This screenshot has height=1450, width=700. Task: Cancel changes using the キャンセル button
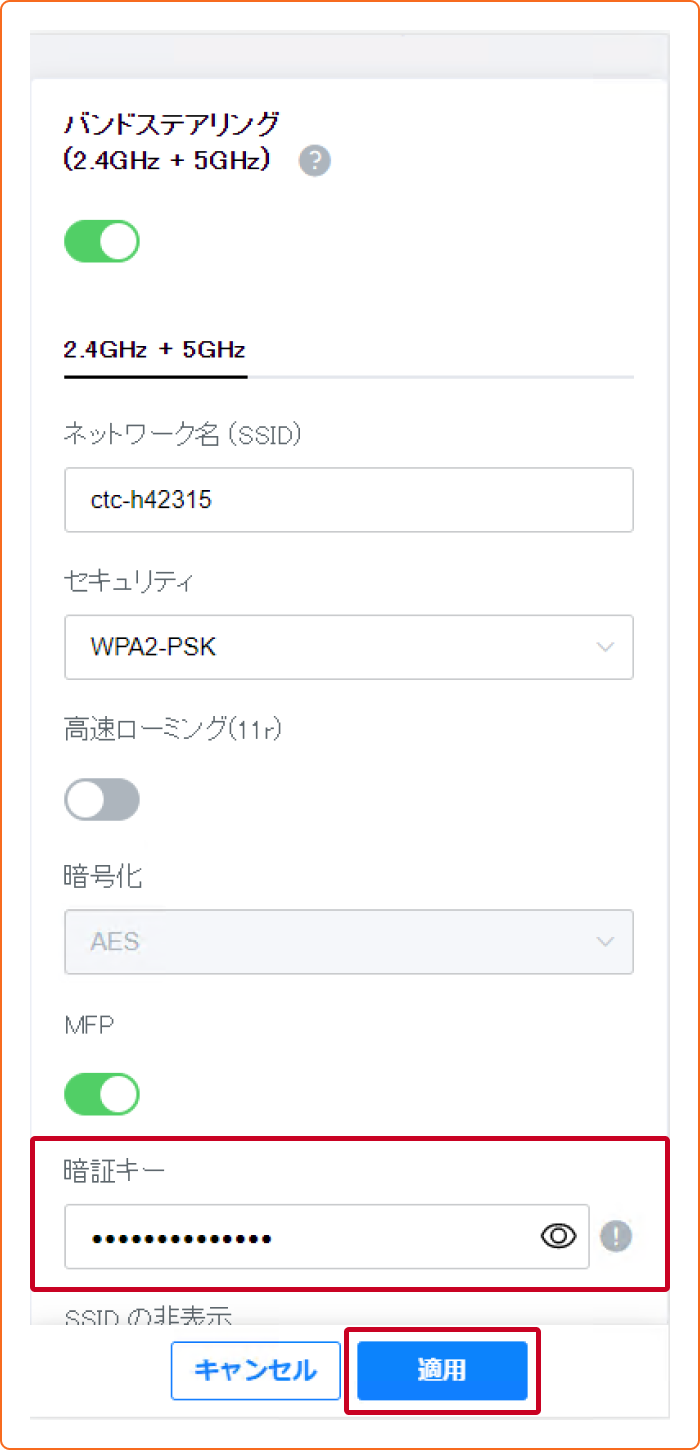(x=255, y=1370)
